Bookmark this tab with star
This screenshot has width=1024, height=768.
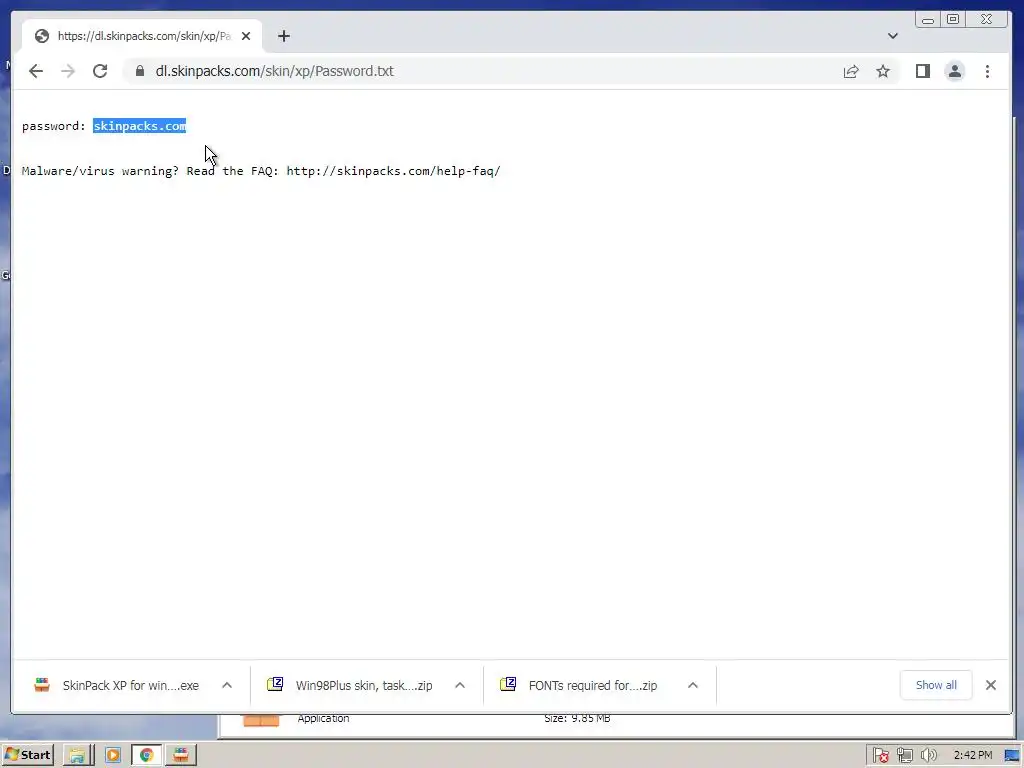tap(883, 71)
